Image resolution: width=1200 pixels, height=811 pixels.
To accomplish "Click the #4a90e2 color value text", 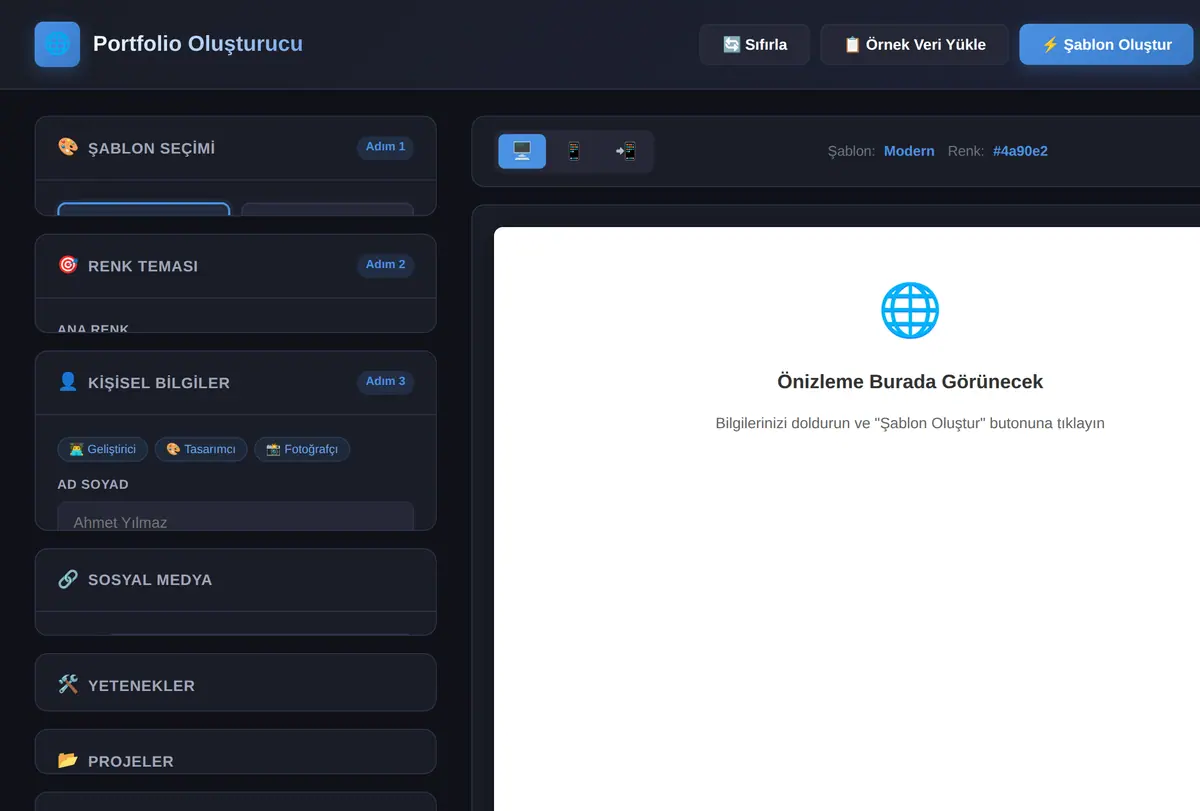I will [1020, 151].
